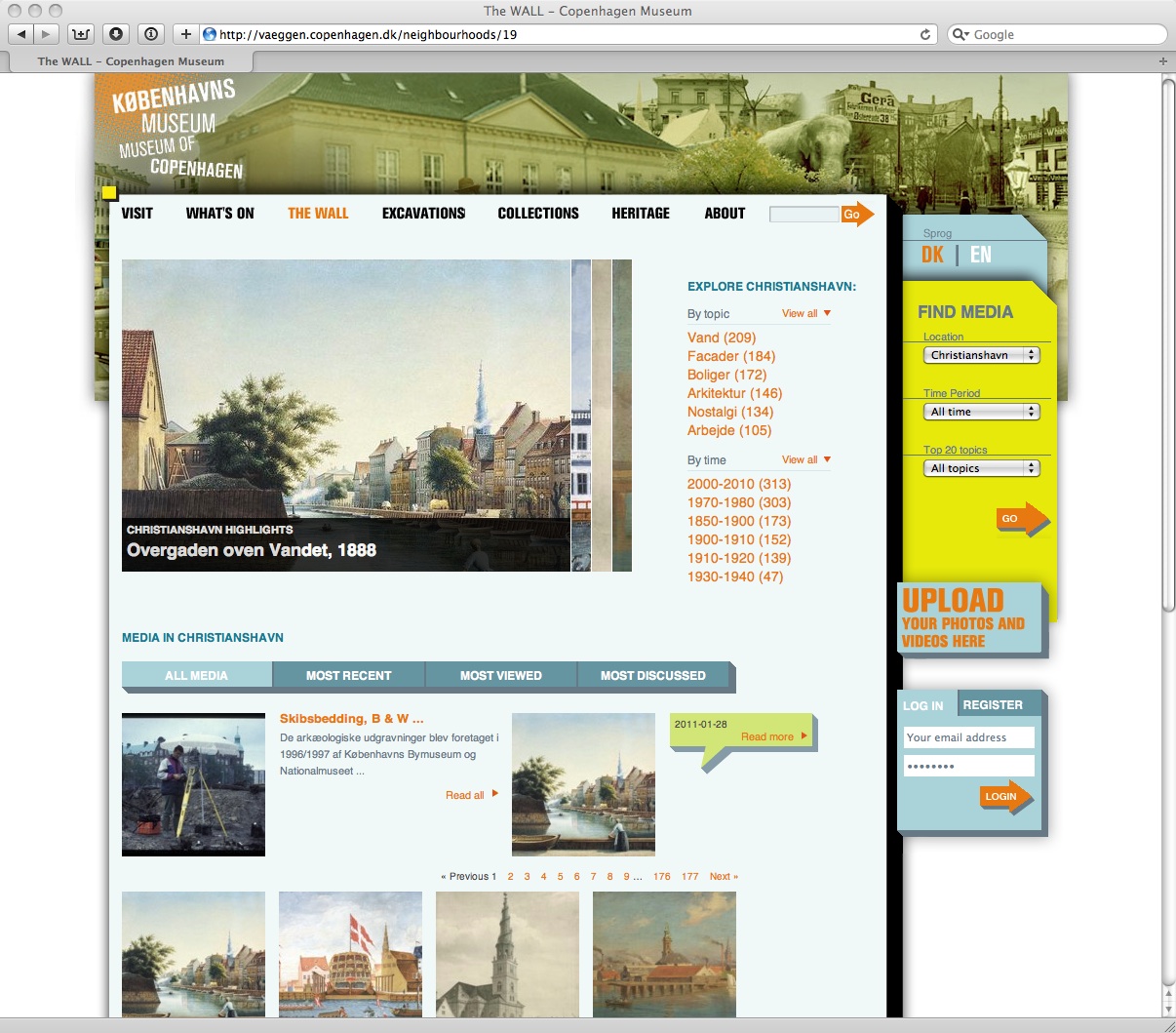The height and width of the screenshot is (1033, 1176).
Task: Open the EXCAVATIONS menu item
Action: pos(424,213)
